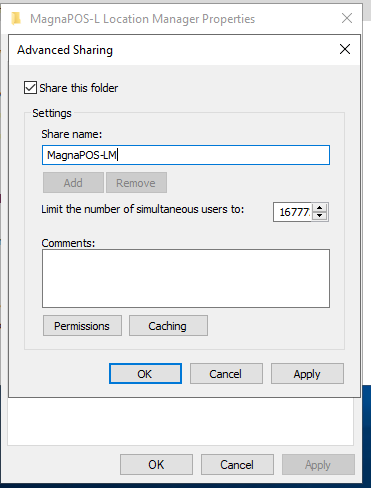Open the Permissions settings
This screenshot has height=488, width=371.
82,326
